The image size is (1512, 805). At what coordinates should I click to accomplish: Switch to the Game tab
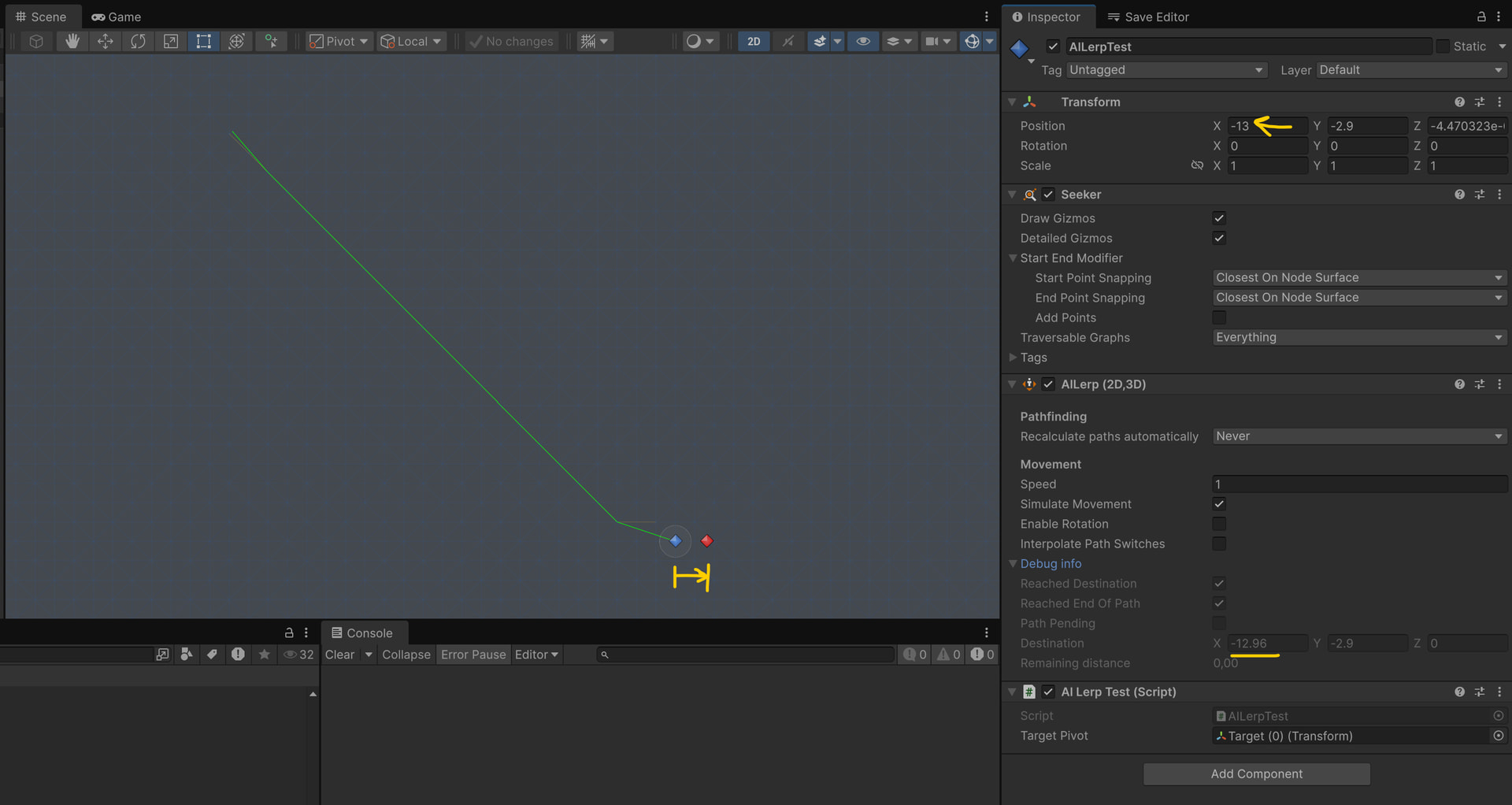click(117, 17)
